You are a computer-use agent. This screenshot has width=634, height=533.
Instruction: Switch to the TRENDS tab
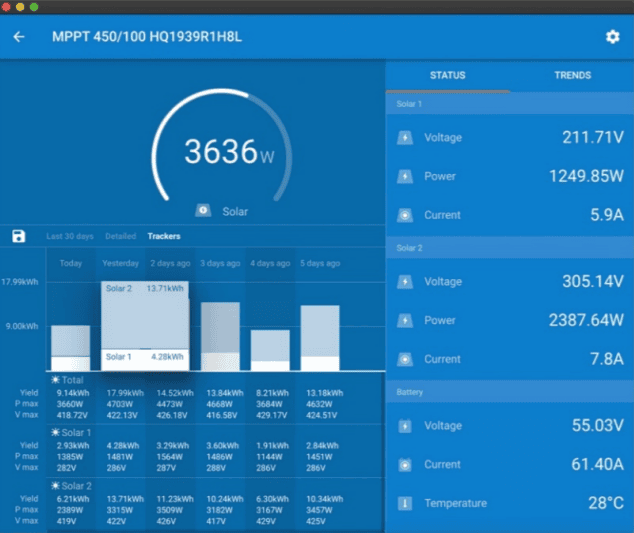tap(572, 75)
